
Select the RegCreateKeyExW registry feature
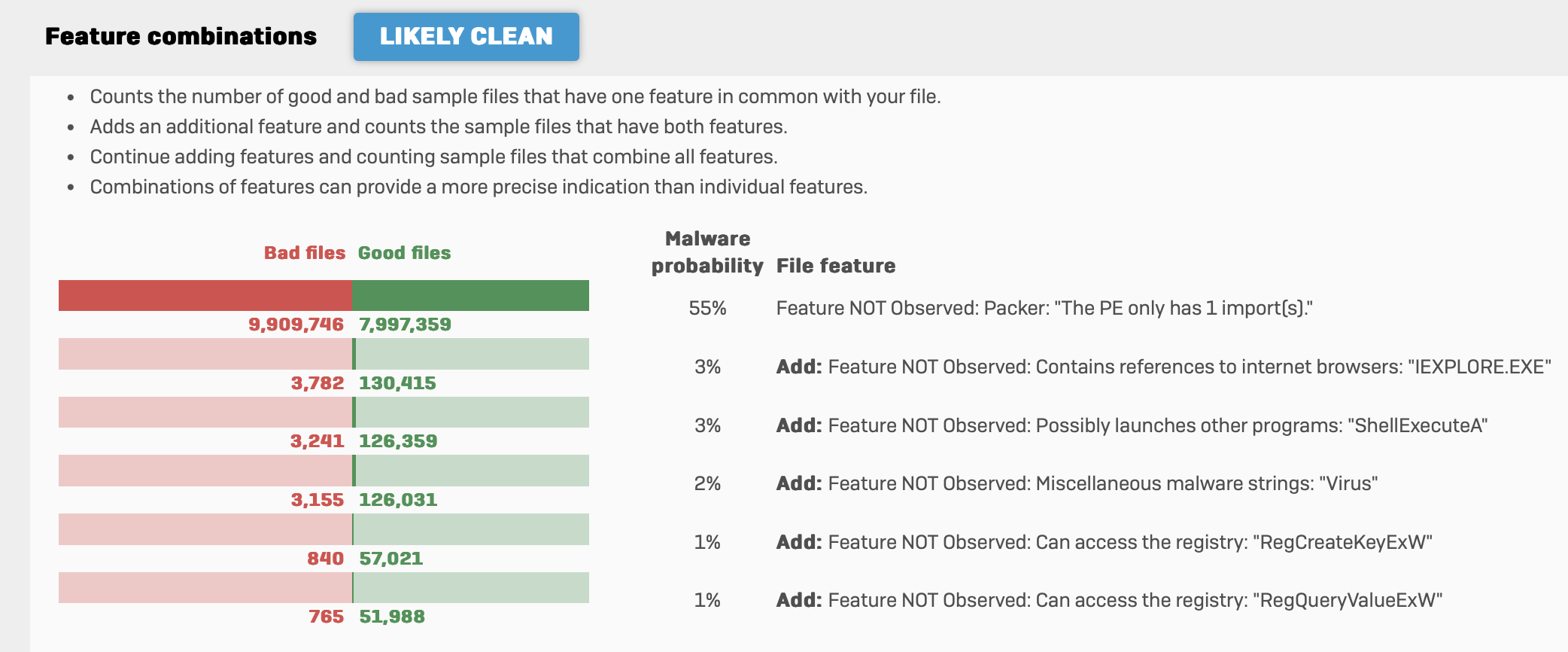pyautogui.click(x=1104, y=542)
